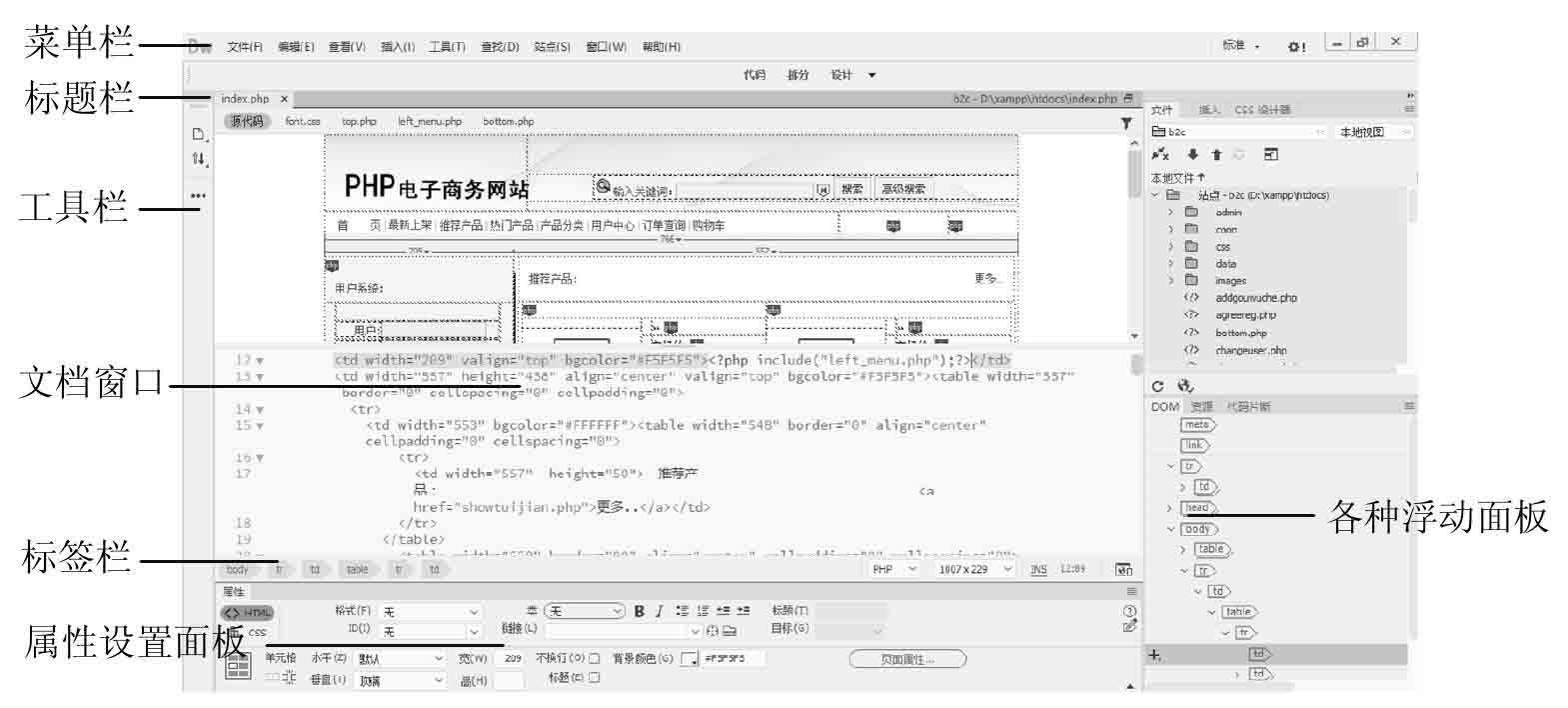This screenshot has height=708, width=1568.
Task: Click the help question-mark icon in Properties
Action: pyautogui.click(x=1129, y=610)
